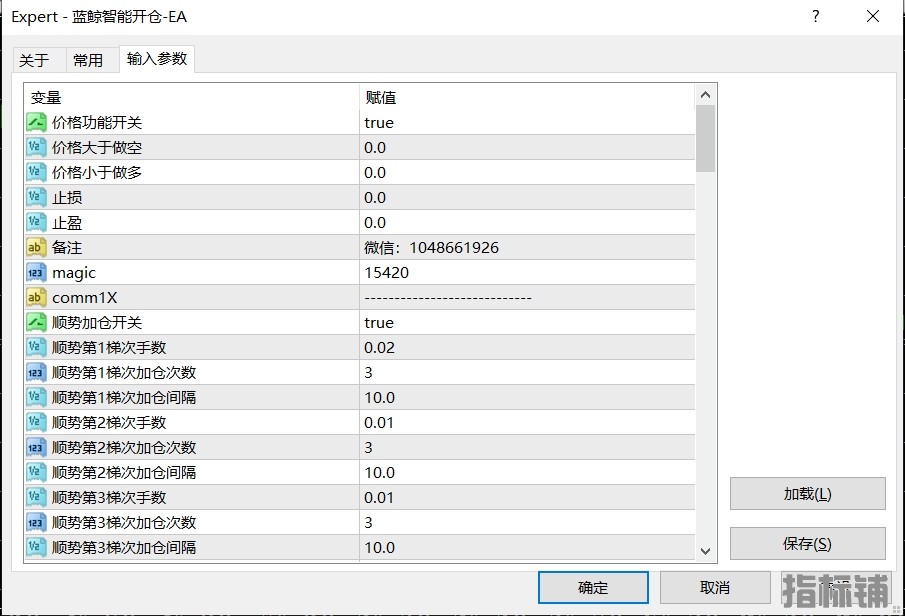
Task: Click the 0.01 value for 顺势第2梯次手数
Action: 527,423
